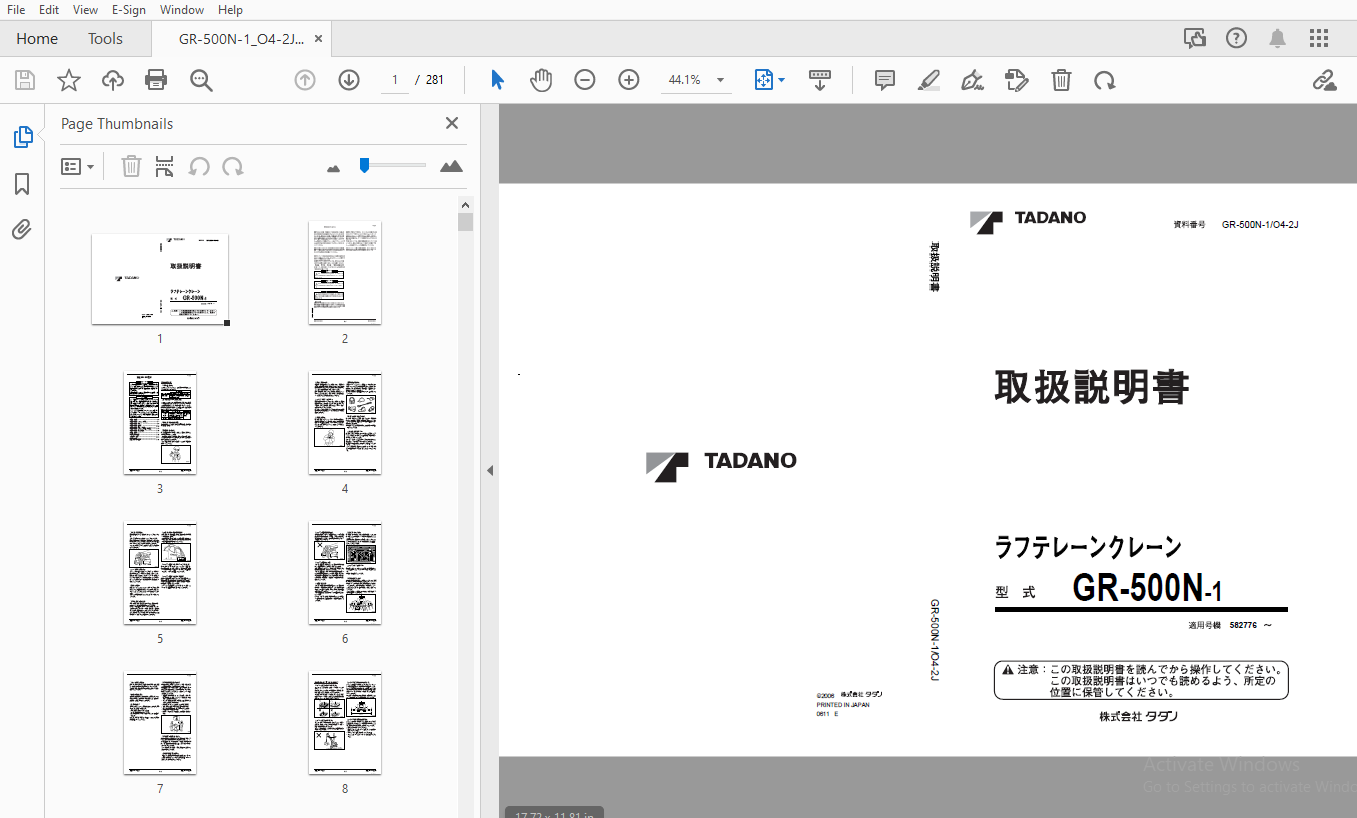Go to previous page with the up arrow
1357x818 pixels.
point(305,80)
